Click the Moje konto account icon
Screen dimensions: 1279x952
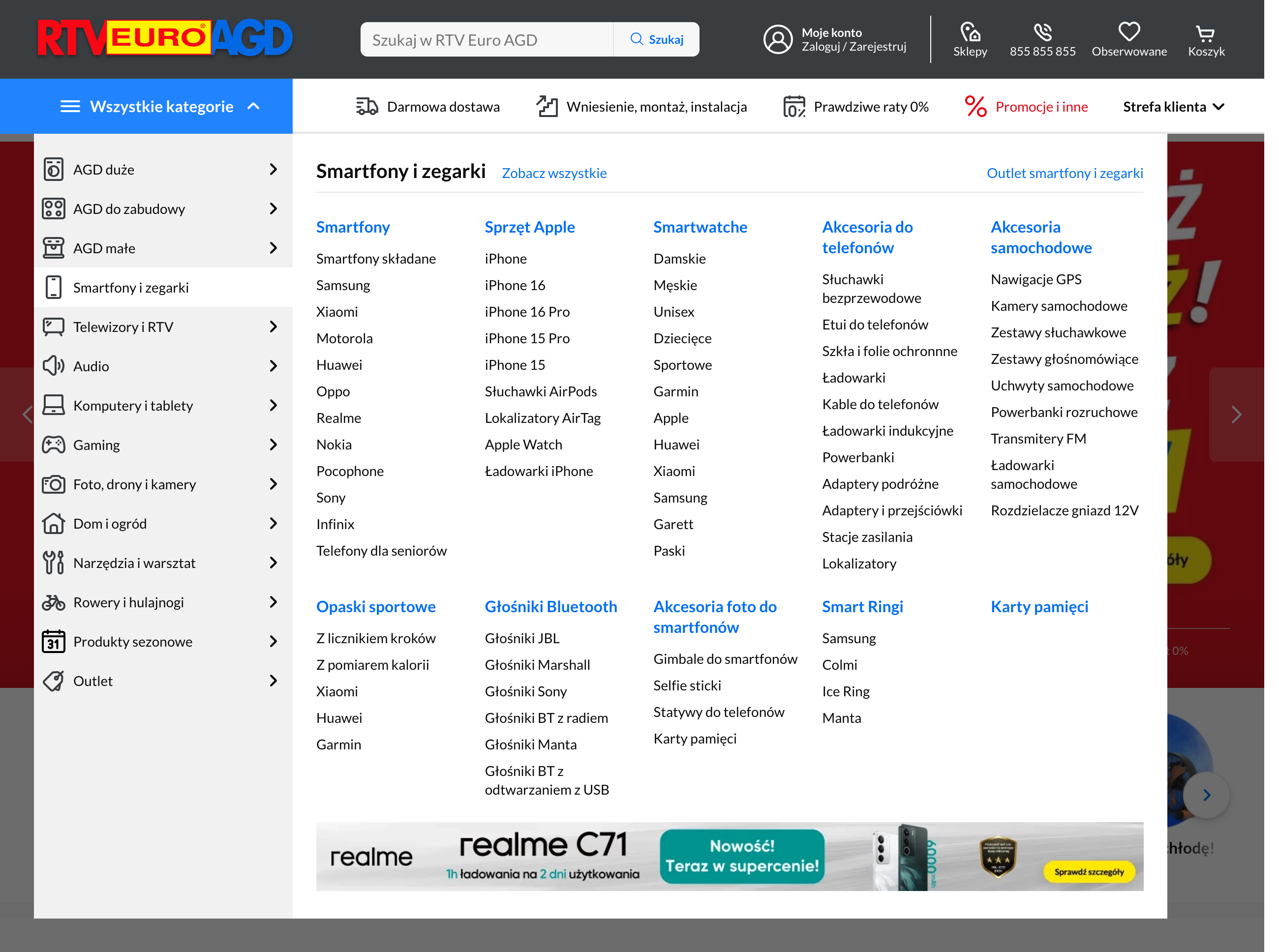coord(778,39)
